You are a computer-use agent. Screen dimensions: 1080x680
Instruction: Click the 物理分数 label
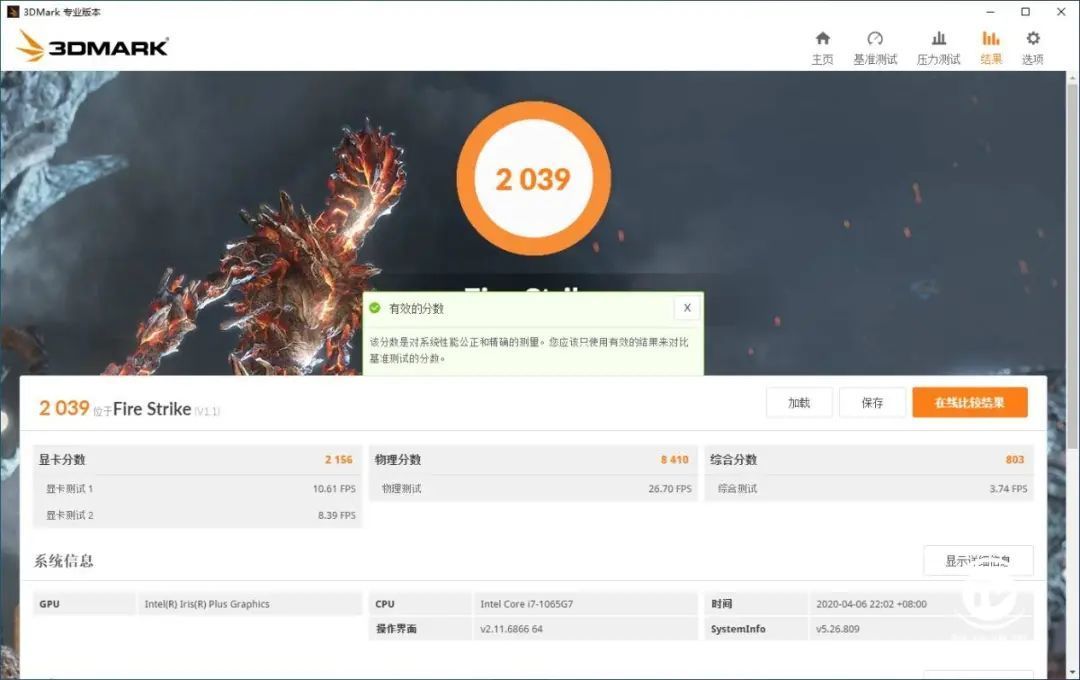pyautogui.click(x=397, y=460)
